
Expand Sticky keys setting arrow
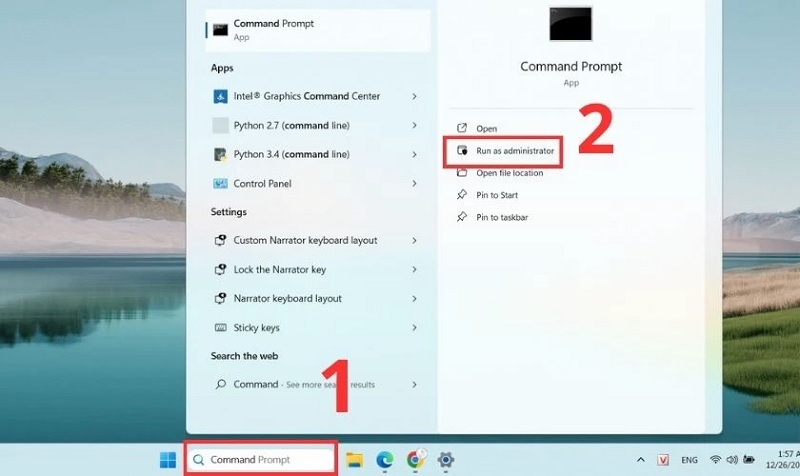415,328
